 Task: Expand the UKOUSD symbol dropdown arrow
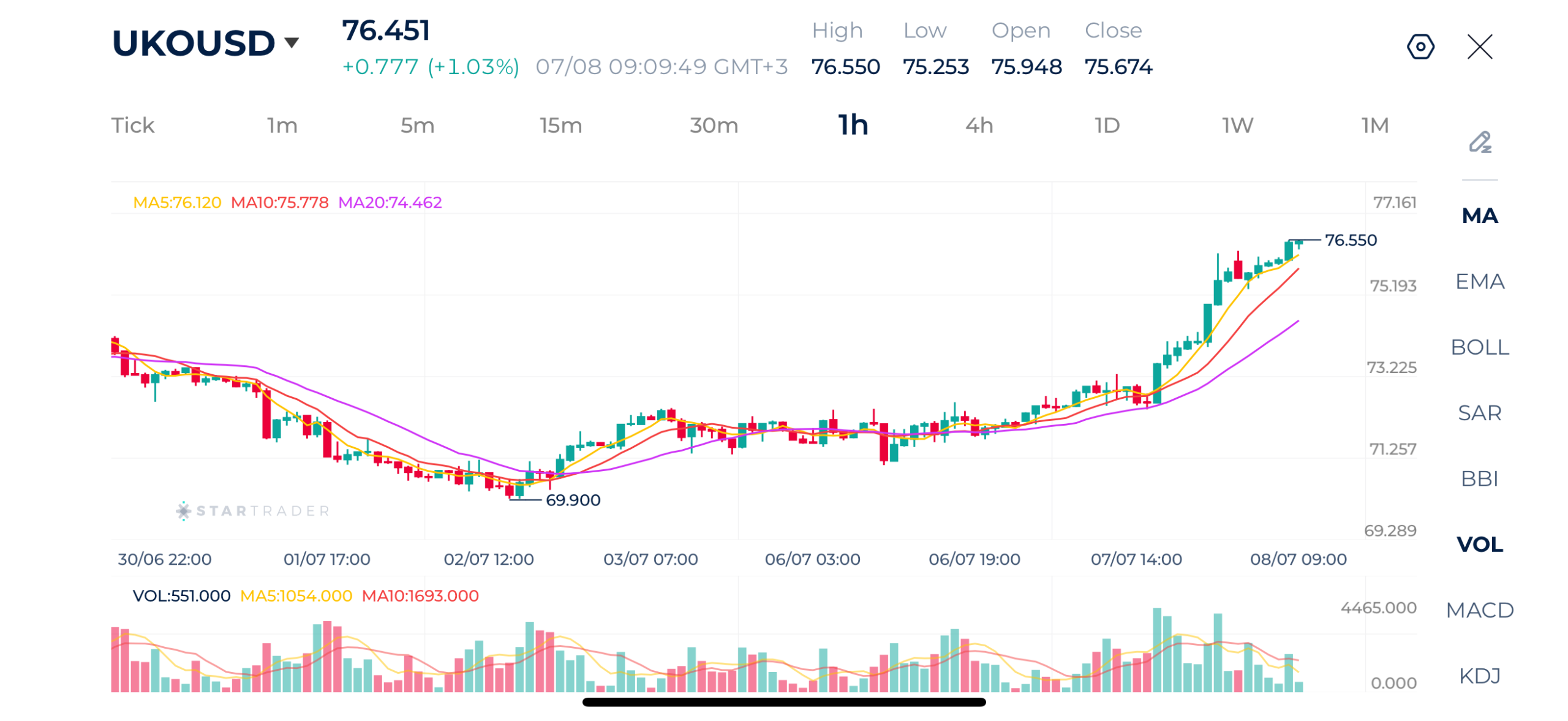[292, 42]
